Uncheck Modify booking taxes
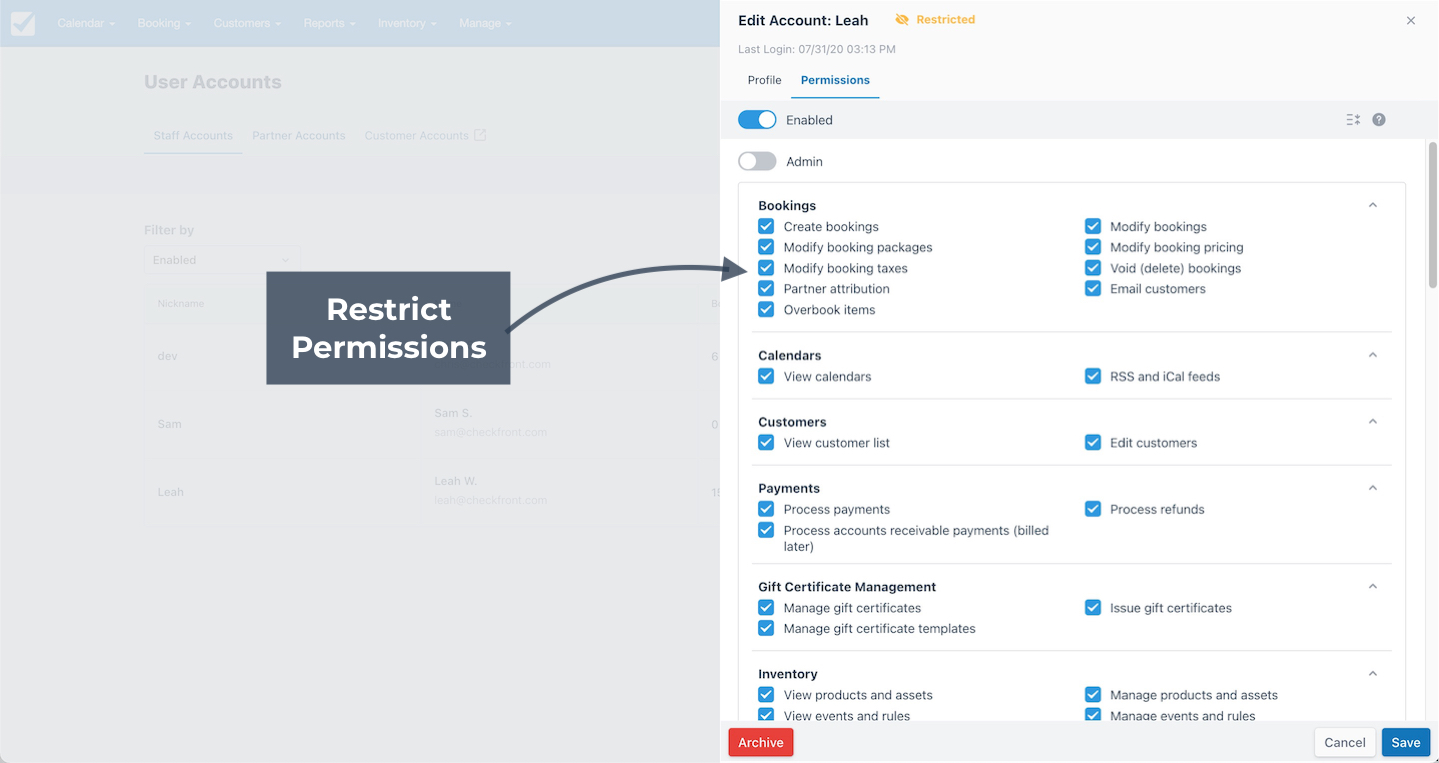Screen dimensions: 1439x763 (x=766, y=268)
